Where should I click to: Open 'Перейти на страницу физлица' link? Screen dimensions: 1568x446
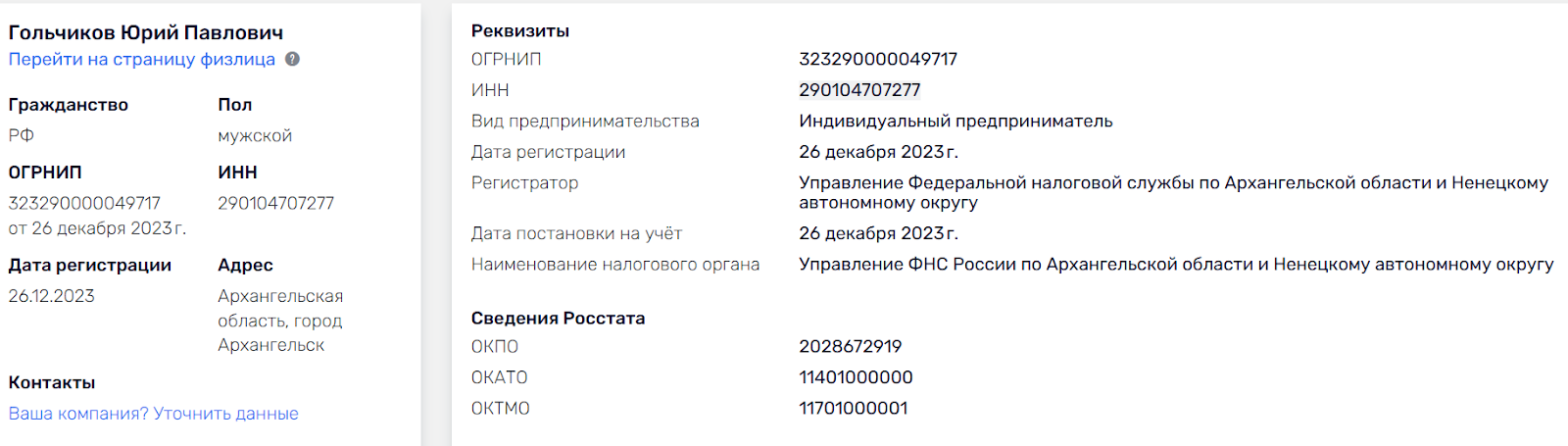click(x=142, y=59)
